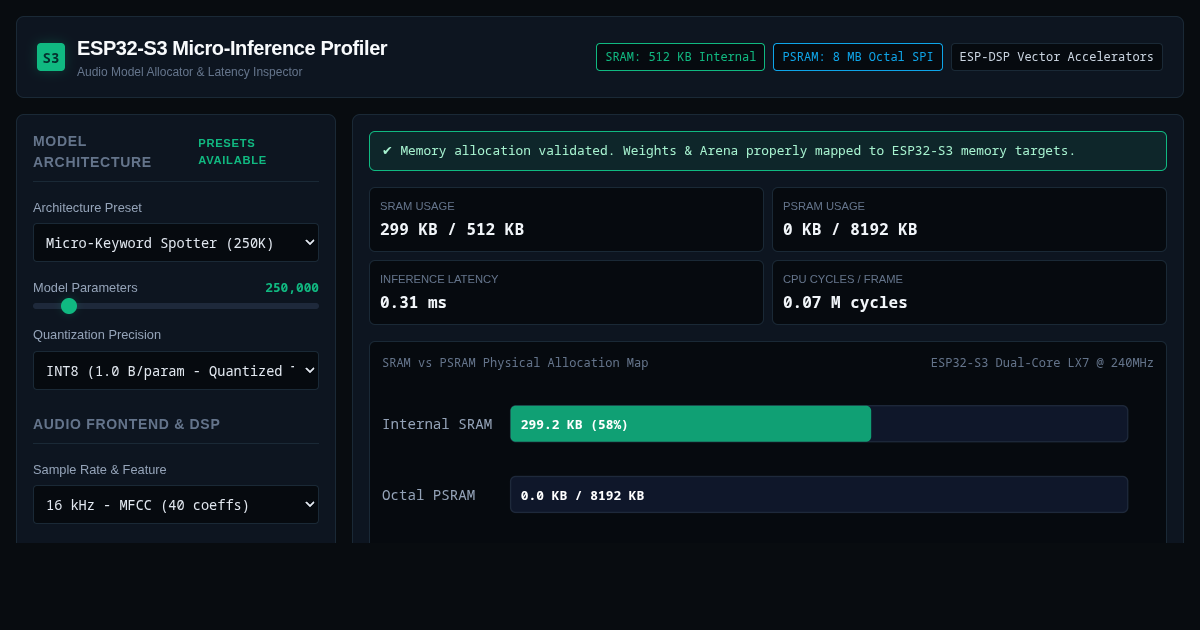This screenshot has height=630, width=1200.
Task: Click the Architecture Preset label
Action: coord(87,208)
